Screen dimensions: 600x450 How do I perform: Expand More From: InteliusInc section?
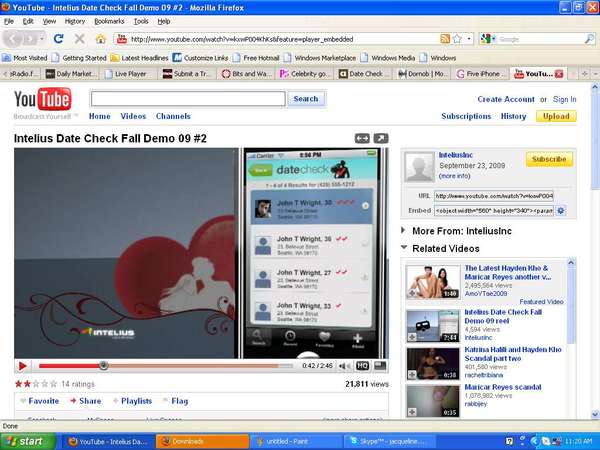coord(403,230)
